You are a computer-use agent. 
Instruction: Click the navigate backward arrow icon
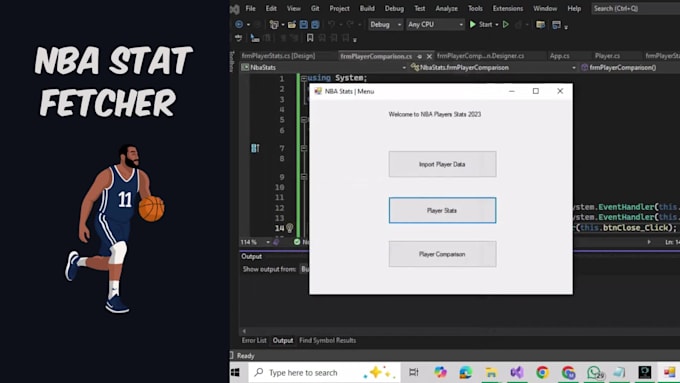(x=239, y=25)
